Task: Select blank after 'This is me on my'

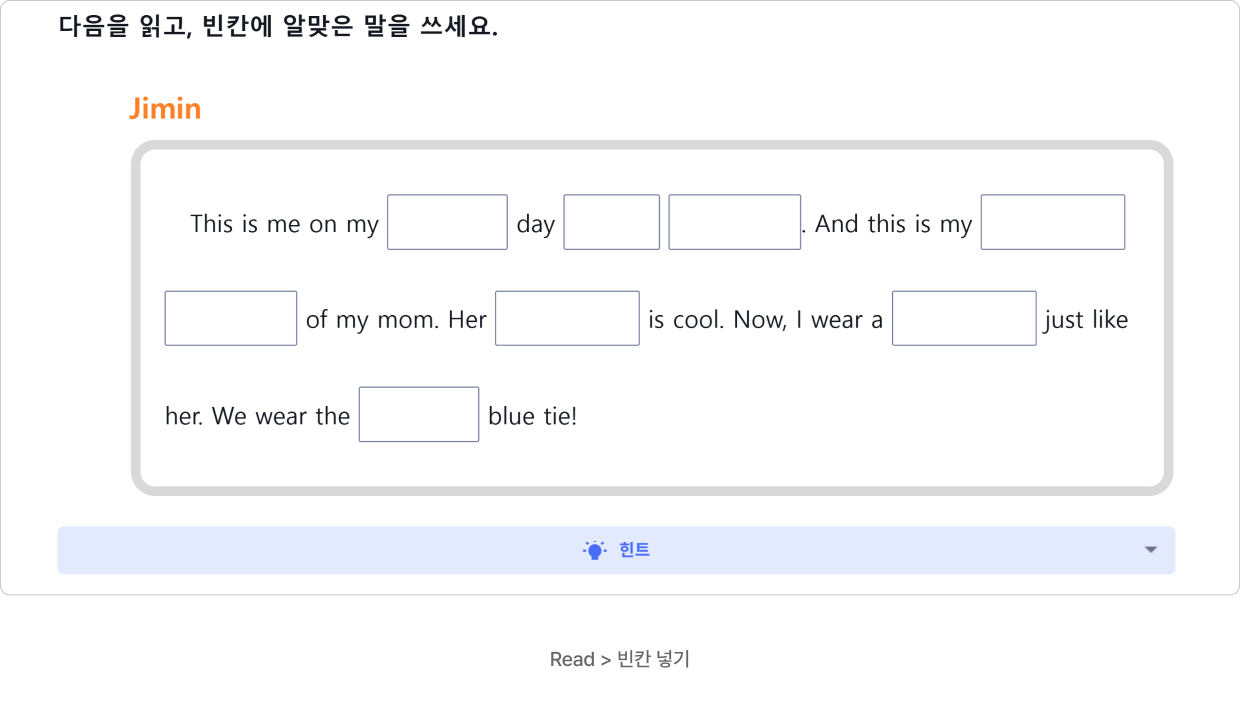Action: pyautogui.click(x=447, y=222)
